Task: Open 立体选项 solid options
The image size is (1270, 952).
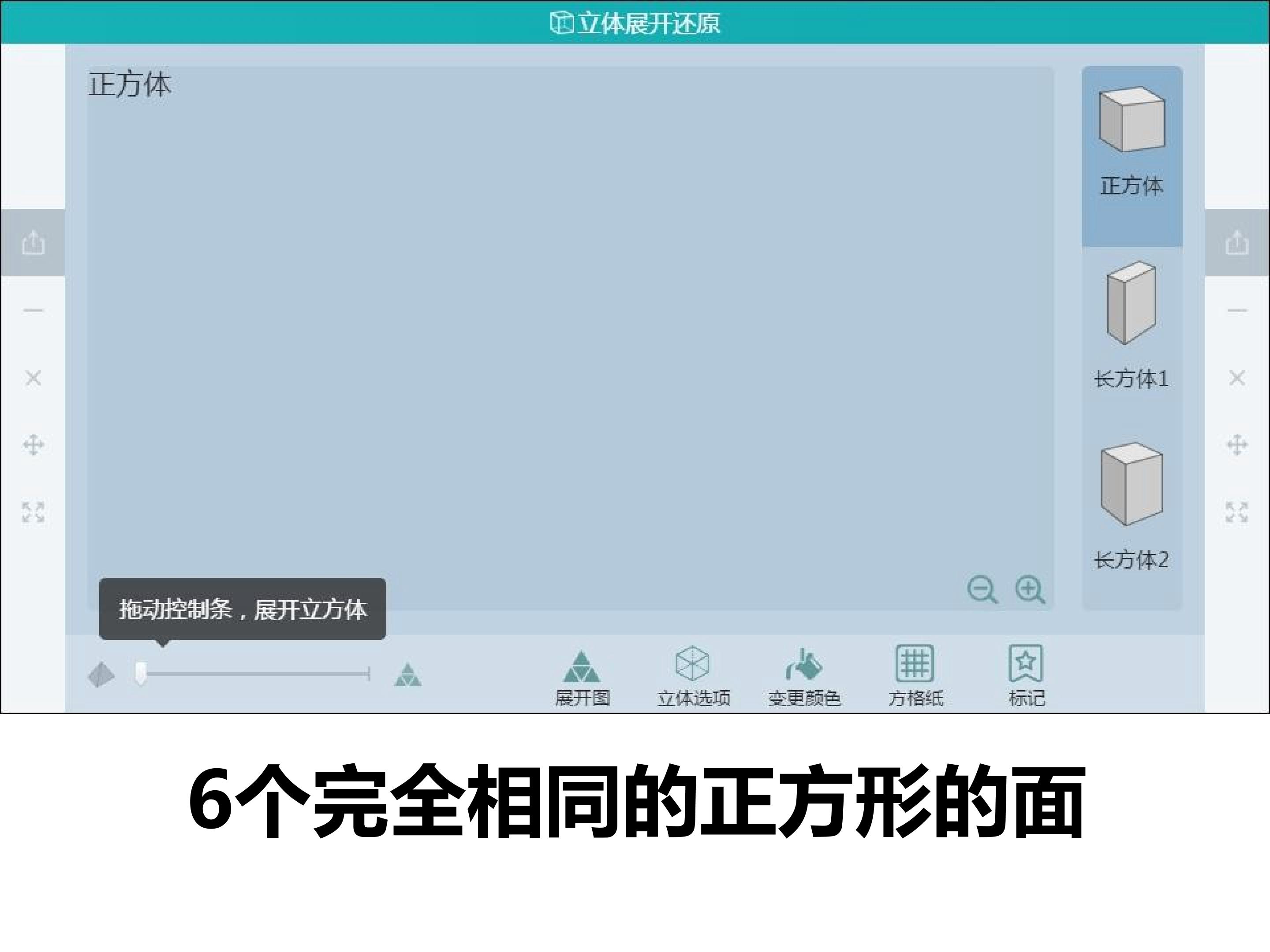Action: click(x=693, y=677)
